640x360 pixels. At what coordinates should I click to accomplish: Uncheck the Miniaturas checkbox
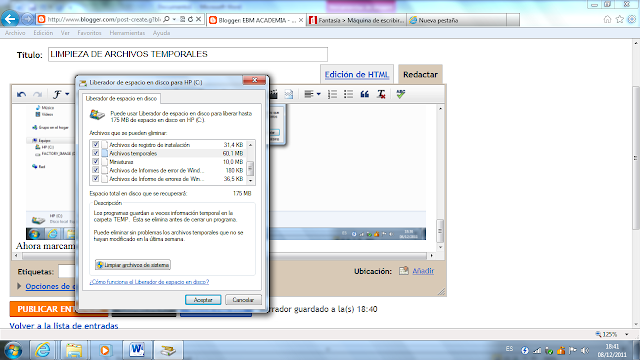(x=96, y=162)
